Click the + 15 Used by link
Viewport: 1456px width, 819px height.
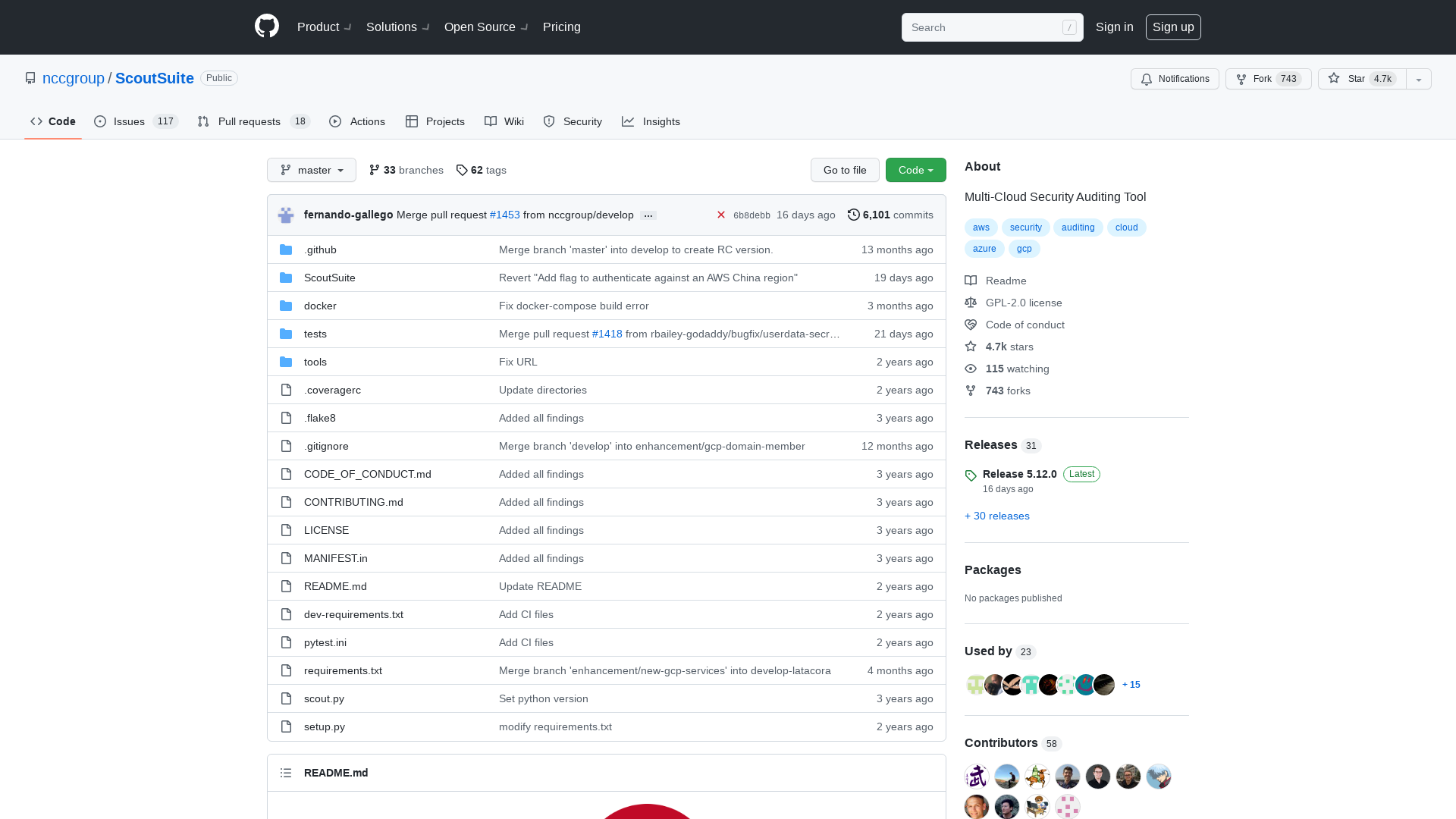[x=1131, y=685]
